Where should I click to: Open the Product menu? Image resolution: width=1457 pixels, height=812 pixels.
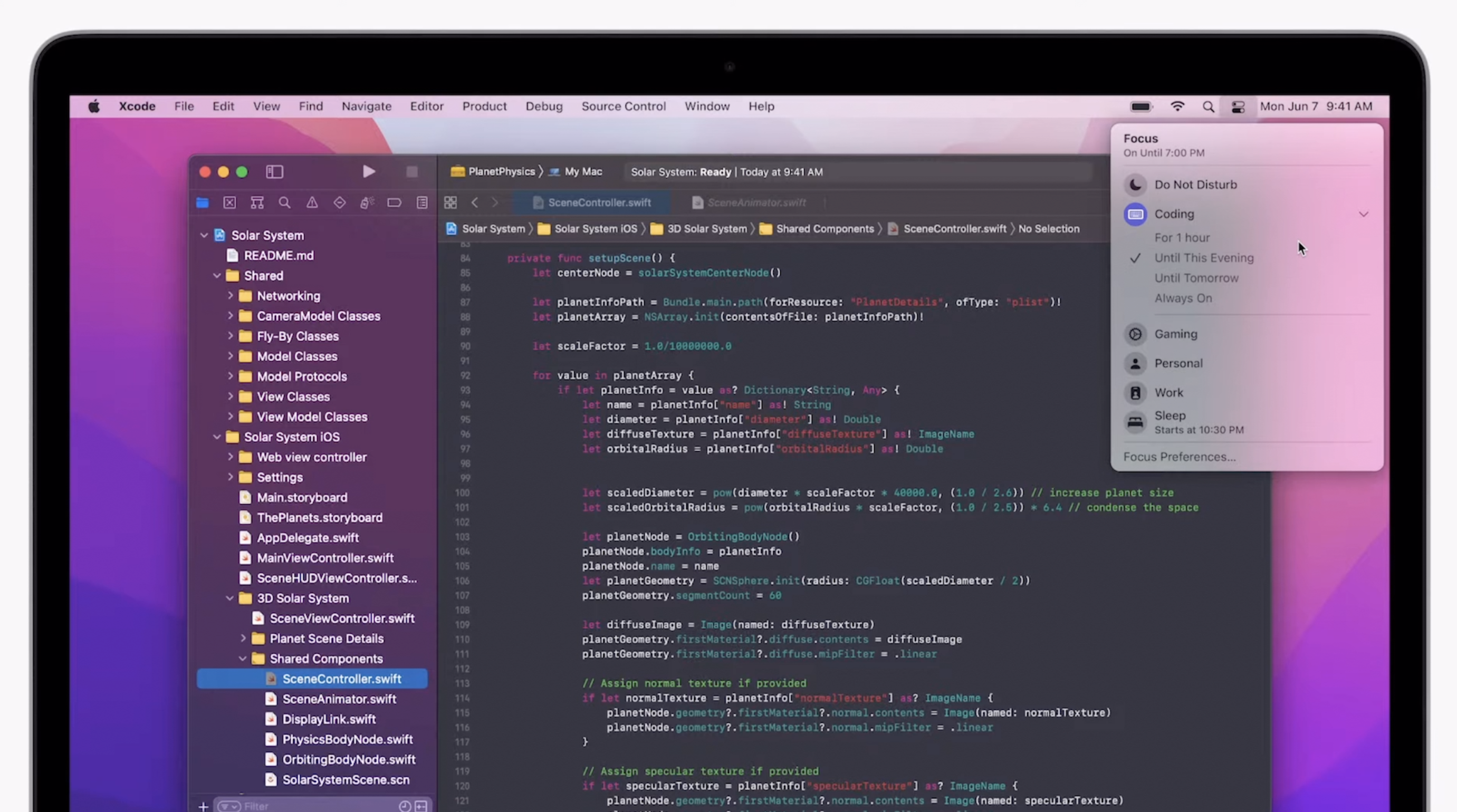point(484,107)
